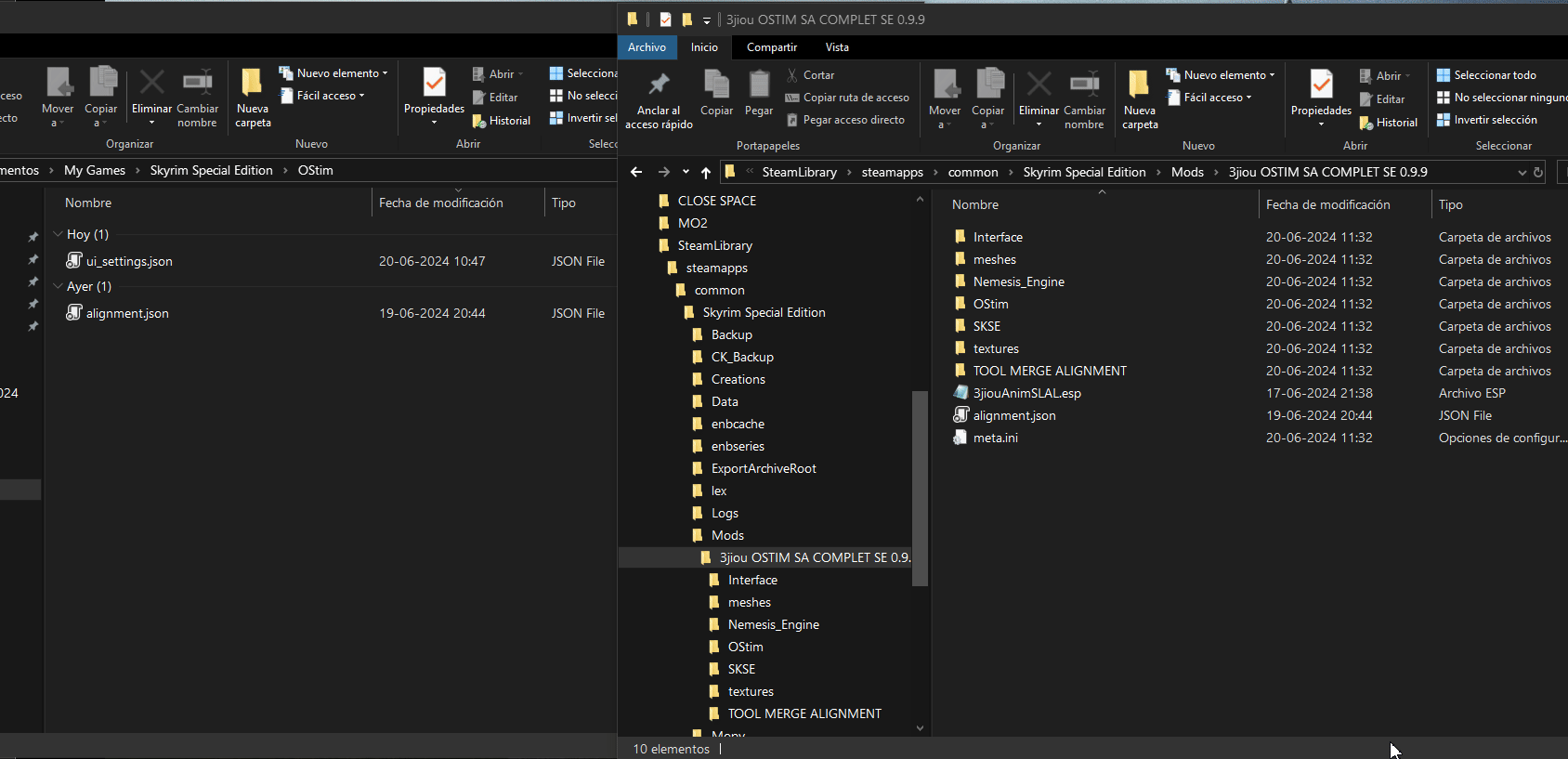Select the enbseries folder in tree
This screenshot has width=1568, height=759.
[738, 446]
